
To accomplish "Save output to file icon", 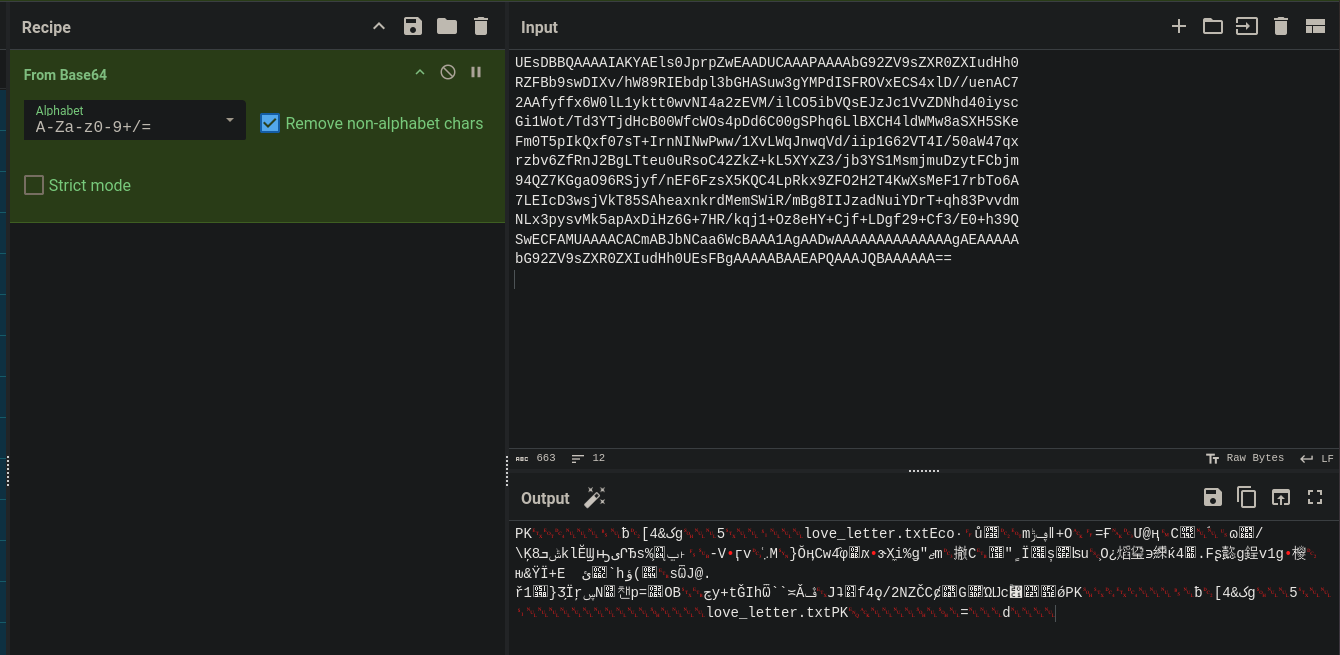I will click(1213, 497).
